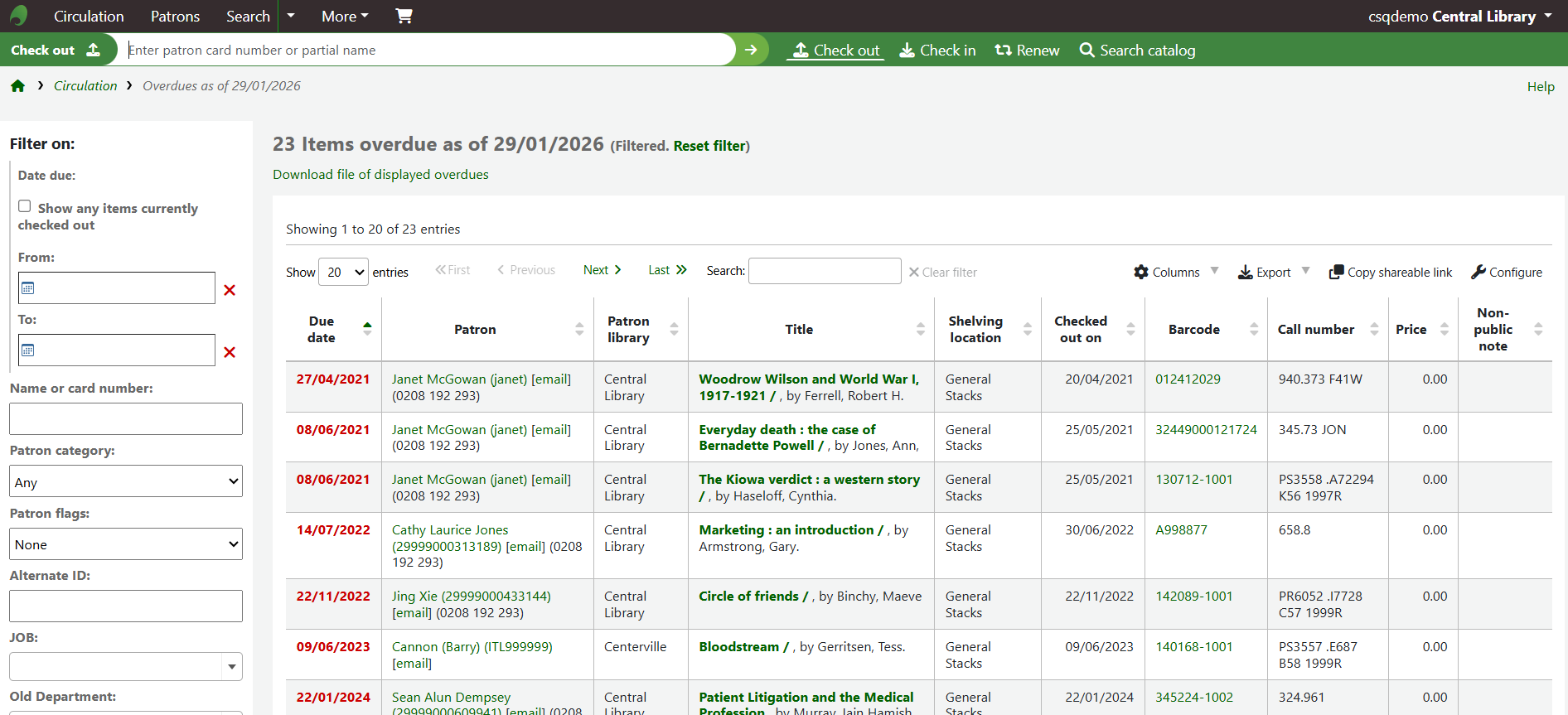Screen dimensions: 1568x715
Task: Focus the table Search input field
Action: 824,271
